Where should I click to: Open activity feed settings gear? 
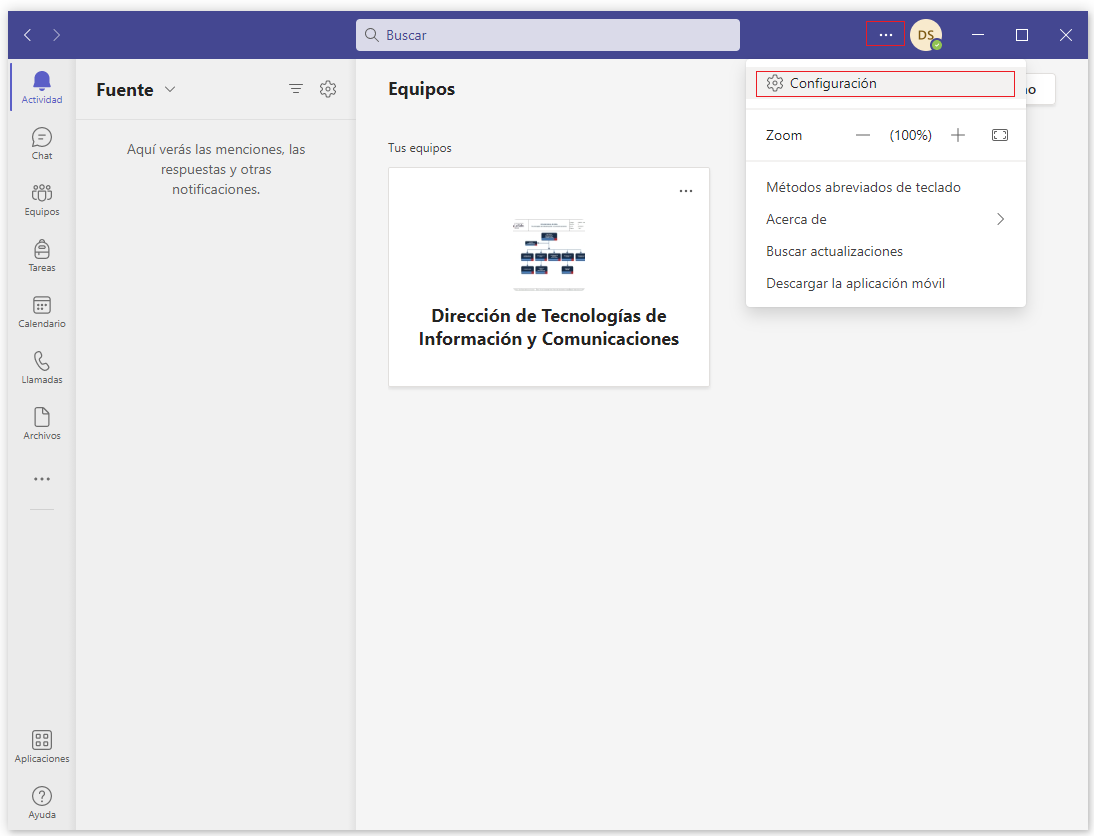click(328, 89)
